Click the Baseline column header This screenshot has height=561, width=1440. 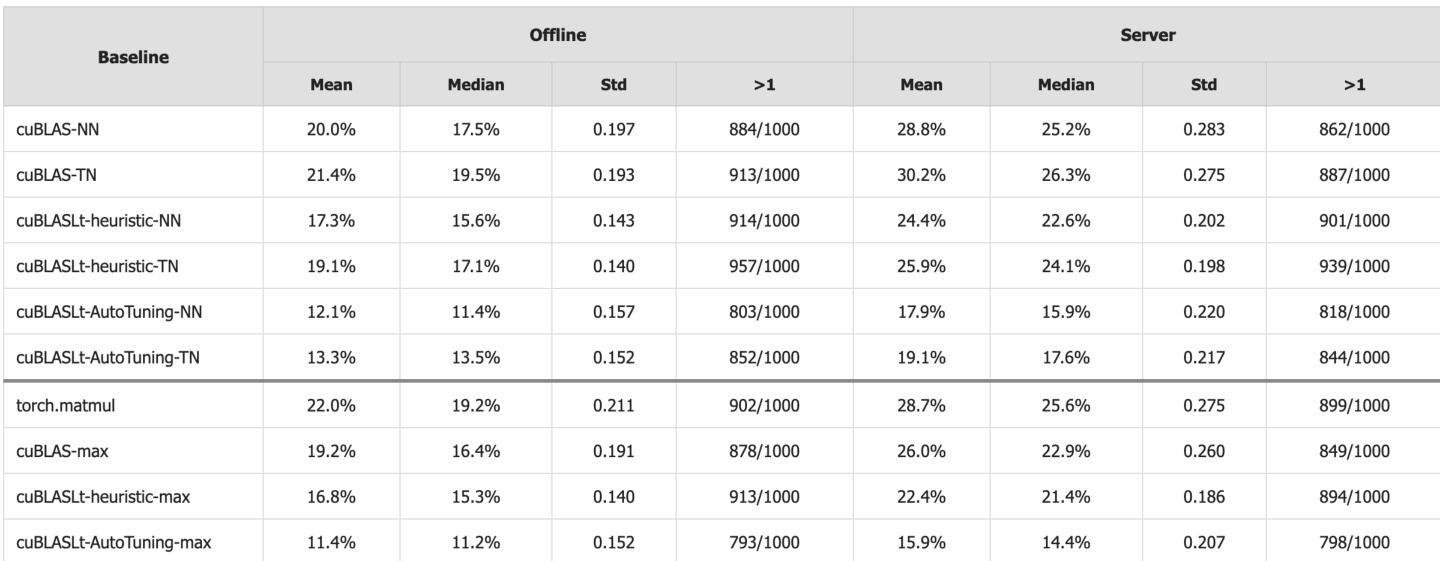pyautogui.click(x=132, y=58)
